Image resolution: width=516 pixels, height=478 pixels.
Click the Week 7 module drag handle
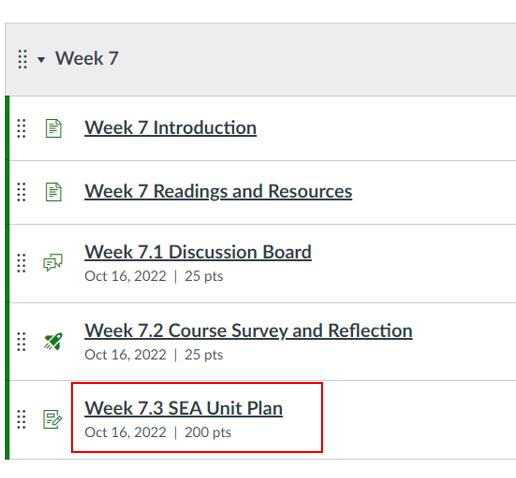[22, 59]
